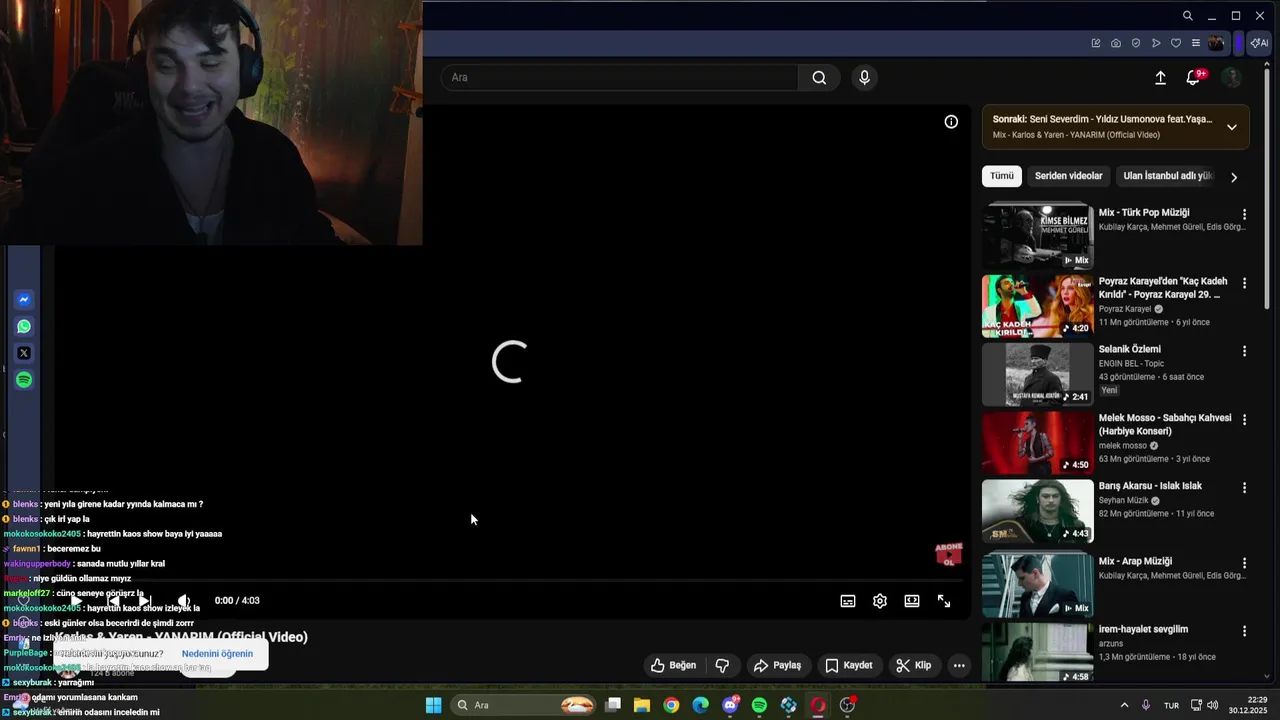The image size is (1280, 720).
Task: Click browser send/flow arrow icon
Action: (1156, 43)
